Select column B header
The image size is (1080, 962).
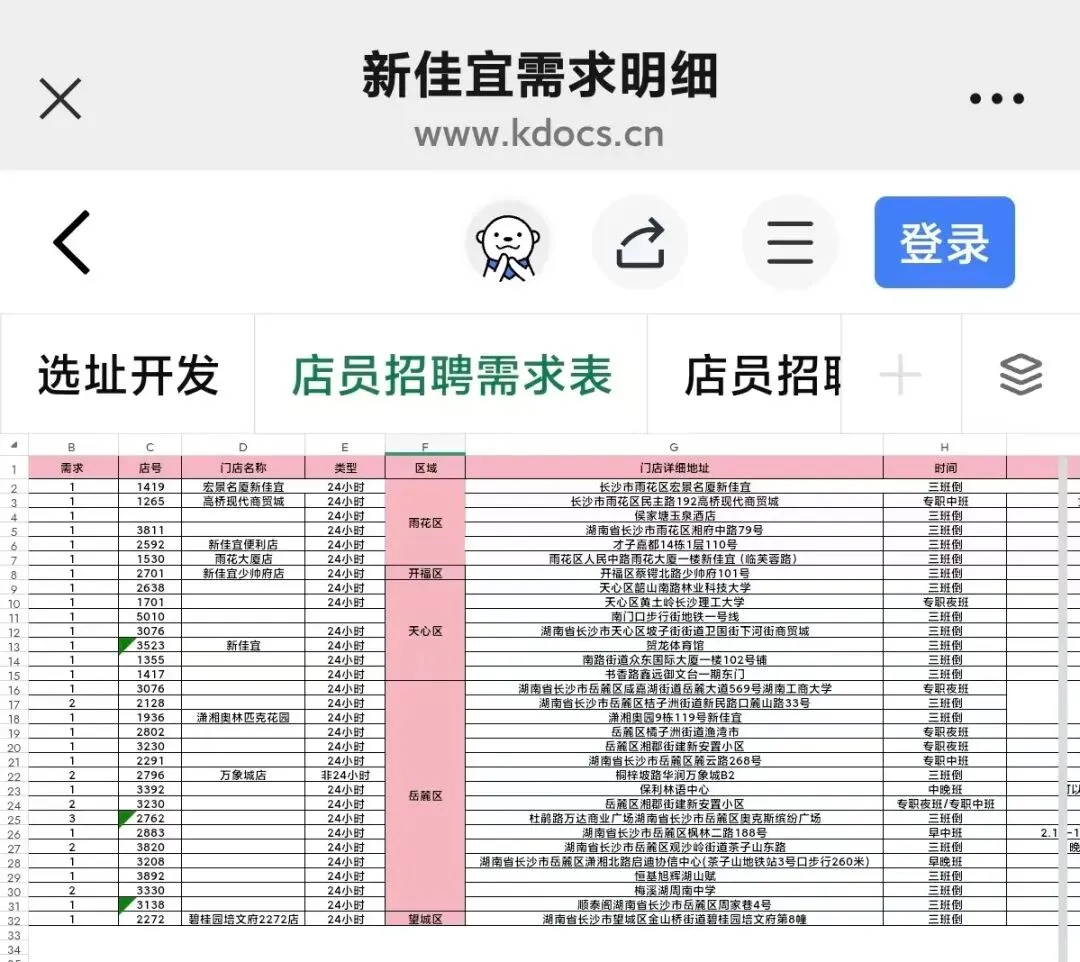pos(72,446)
